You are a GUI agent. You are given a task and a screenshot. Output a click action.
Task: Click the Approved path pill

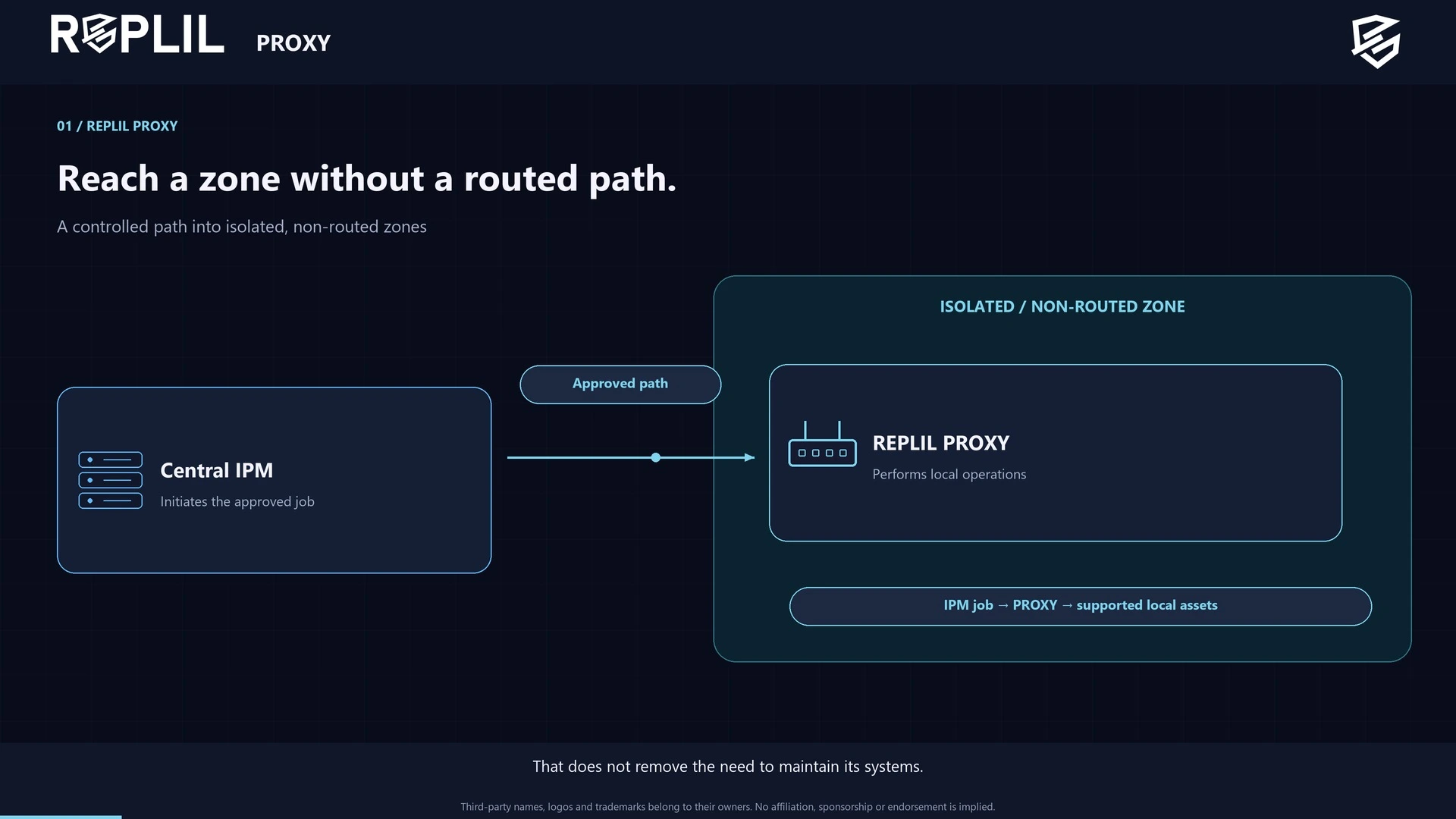click(620, 384)
